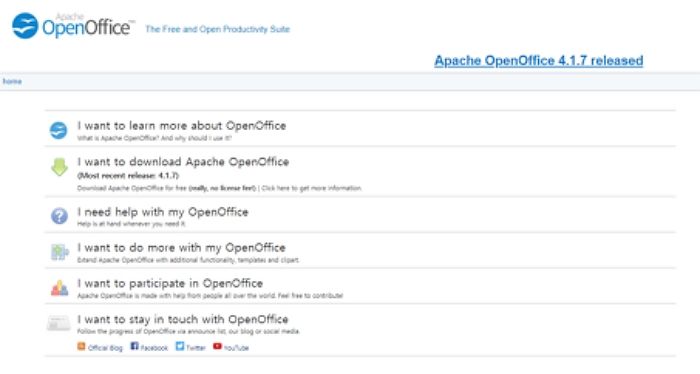
Task: Click Download Apache OpenOffice for free text
Action: pyautogui.click(x=132, y=188)
